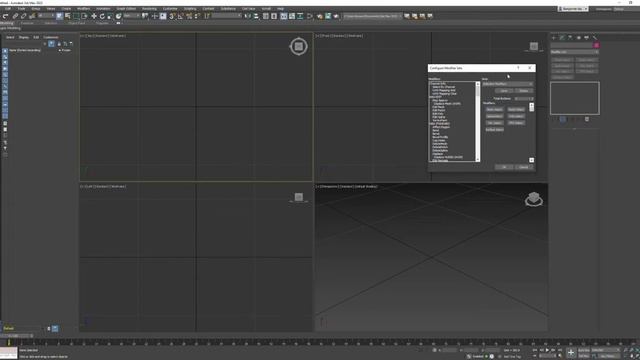Switch to the Freeform ribbon tab
This screenshot has width=640, height=360.
pyautogui.click(x=27, y=23)
